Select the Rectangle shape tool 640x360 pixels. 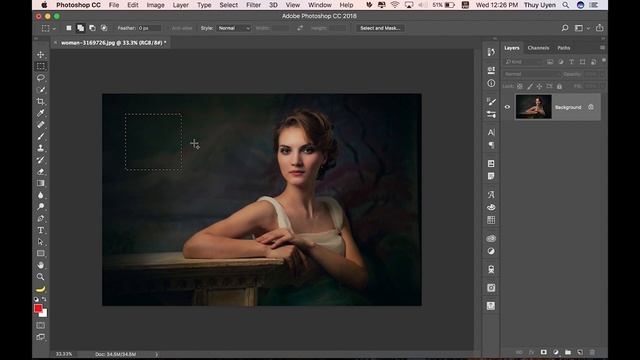coord(40,253)
